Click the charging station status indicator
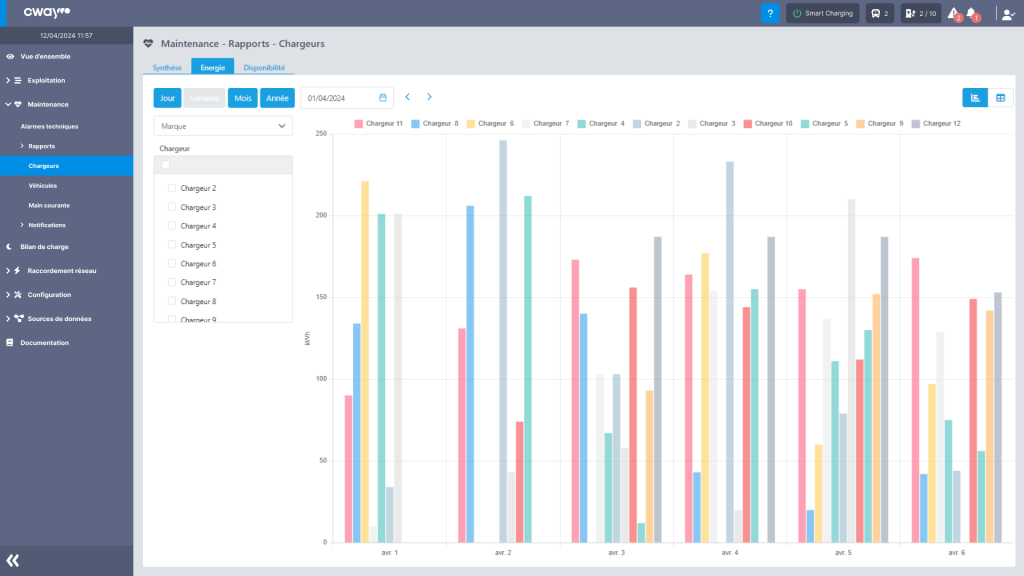Image resolution: width=1024 pixels, height=576 pixels. click(x=920, y=13)
